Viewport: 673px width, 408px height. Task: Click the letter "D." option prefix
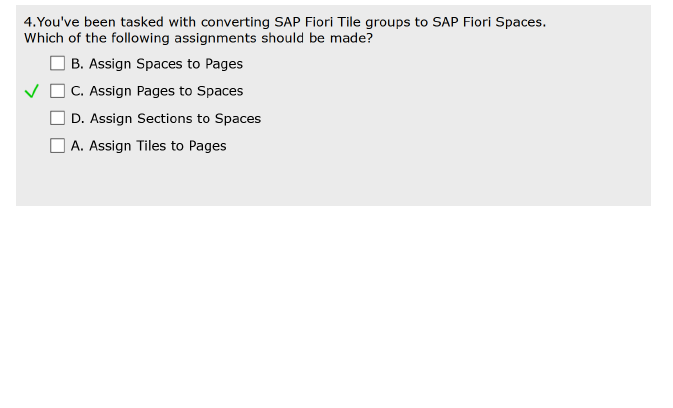point(78,118)
